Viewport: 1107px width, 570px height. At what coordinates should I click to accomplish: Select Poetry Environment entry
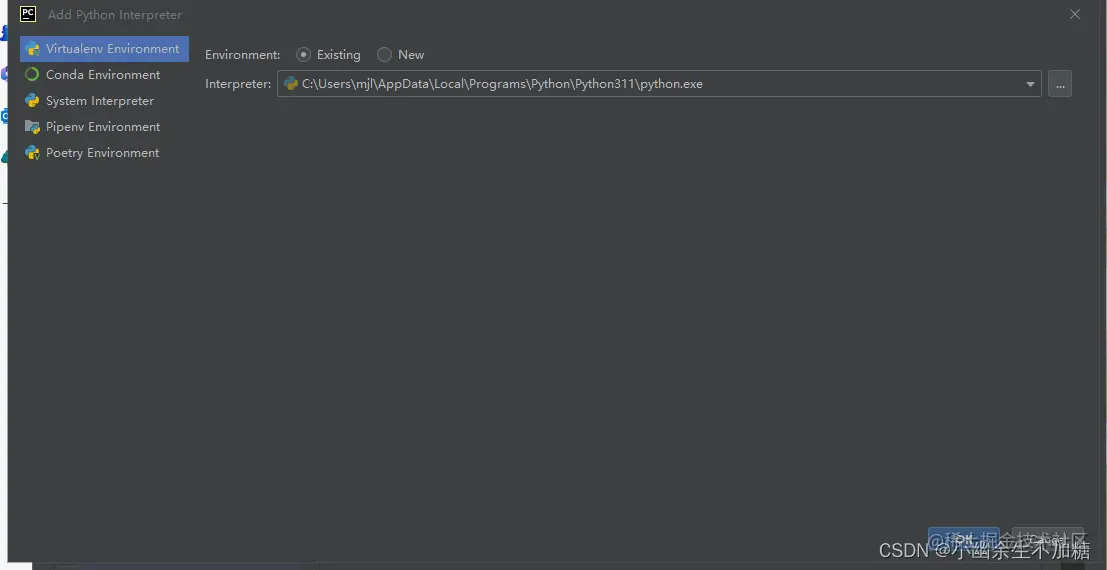pyautogui.click(x=104, y=153)
